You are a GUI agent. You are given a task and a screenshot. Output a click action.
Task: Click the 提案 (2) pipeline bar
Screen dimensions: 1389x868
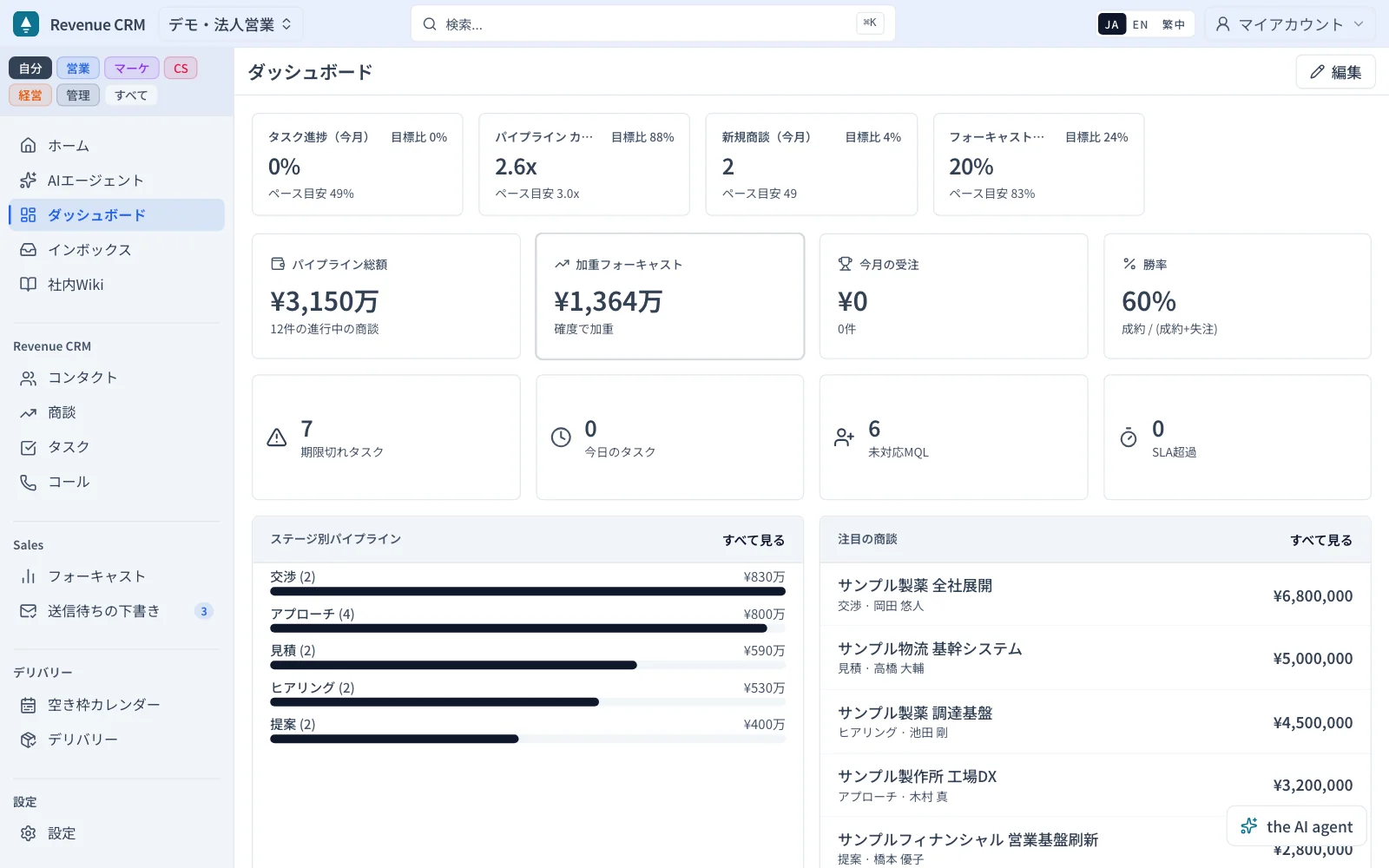528,739
